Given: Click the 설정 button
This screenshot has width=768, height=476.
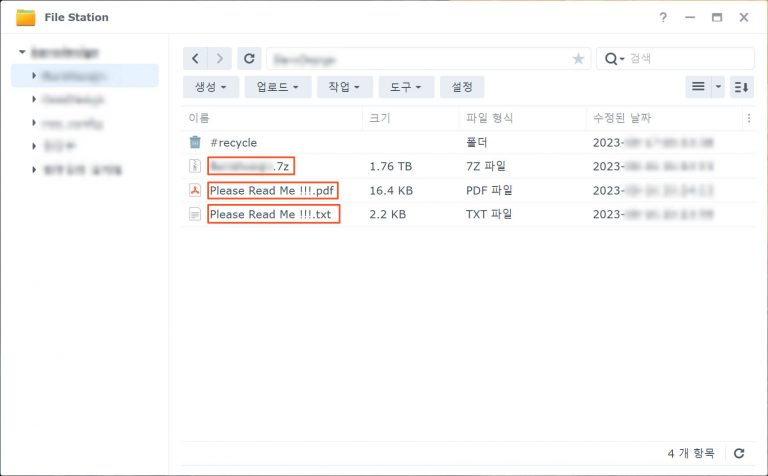Looking at the screenshot, I should coord(462,87).
